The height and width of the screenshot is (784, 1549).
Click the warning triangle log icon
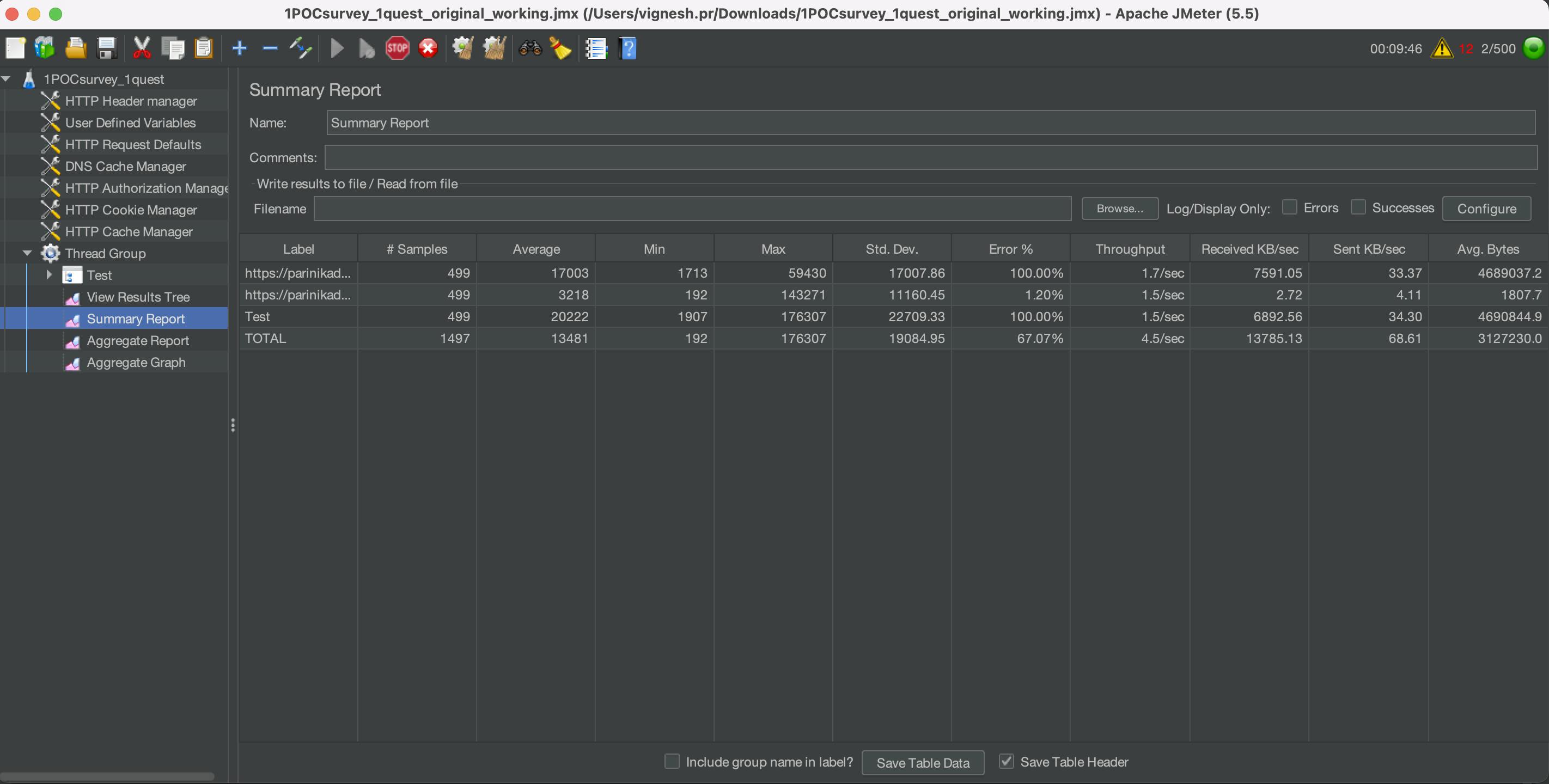coord(1442,48)
